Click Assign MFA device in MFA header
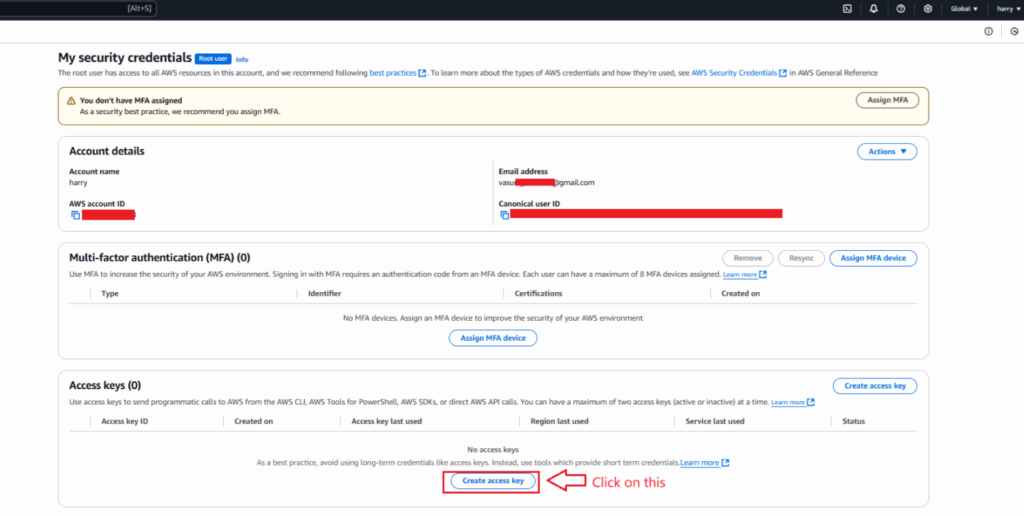The image size is (1024, 516). point(873,258)
